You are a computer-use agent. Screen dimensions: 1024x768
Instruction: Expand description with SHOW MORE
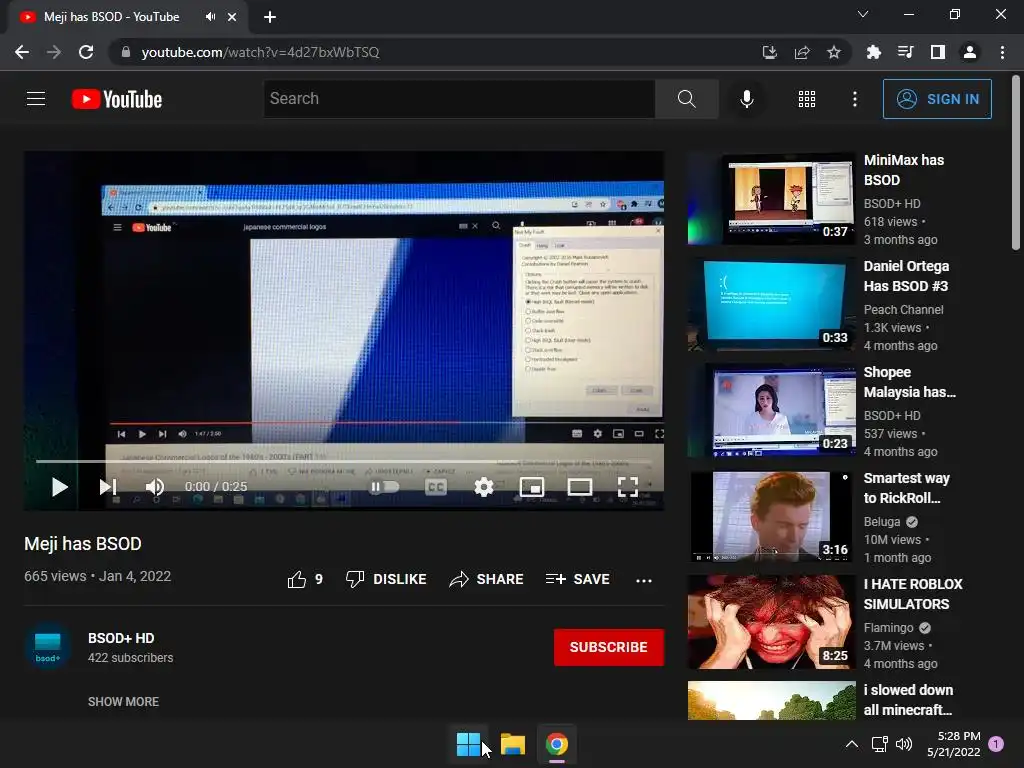pos(123,701)
